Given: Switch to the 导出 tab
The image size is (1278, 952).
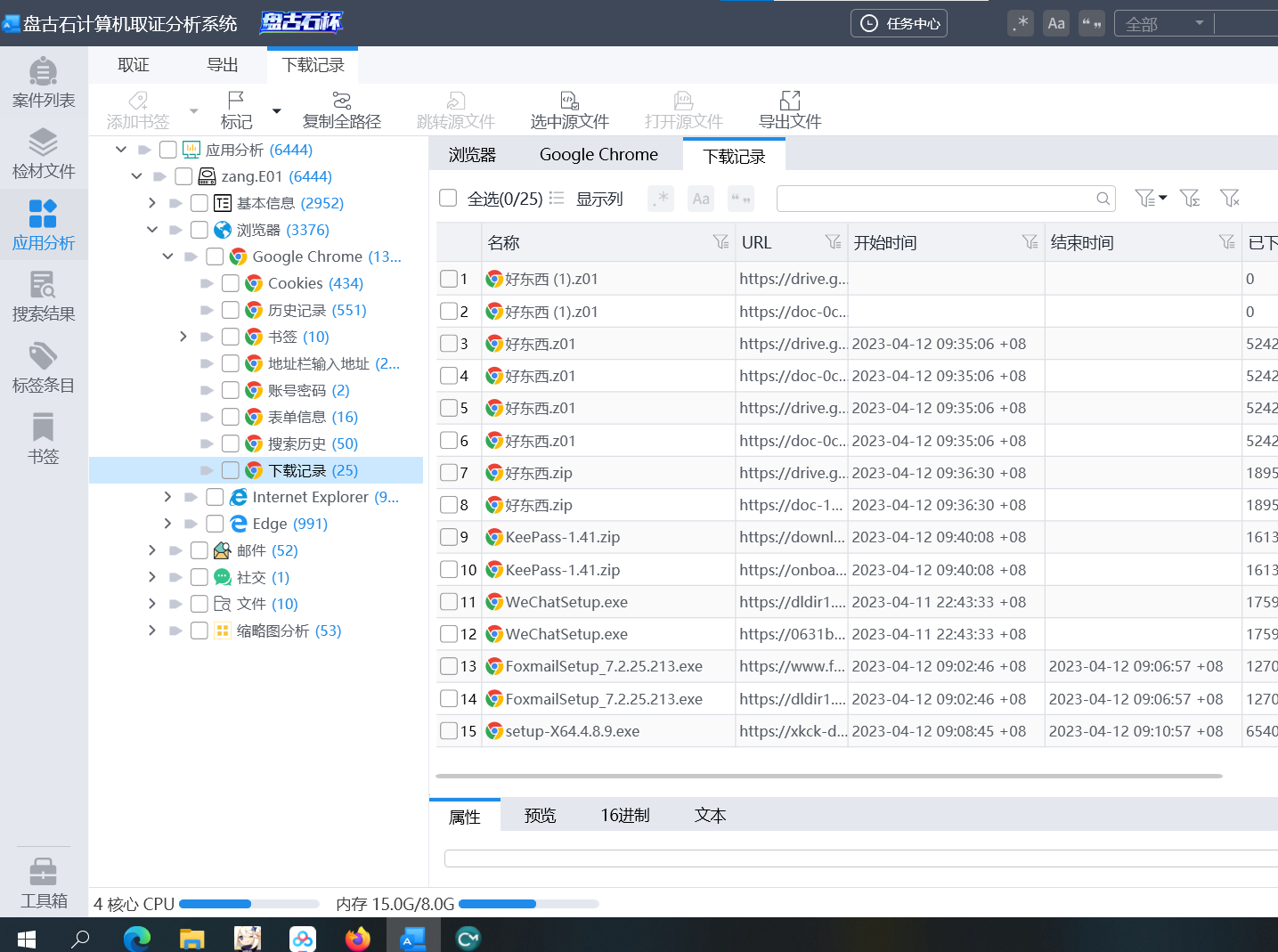Looking at the screenshot, I should (223, 65).
